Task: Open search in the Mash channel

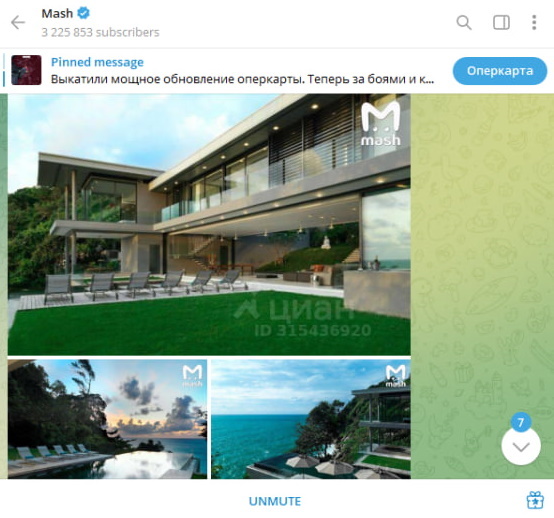Action: point(464,23)
